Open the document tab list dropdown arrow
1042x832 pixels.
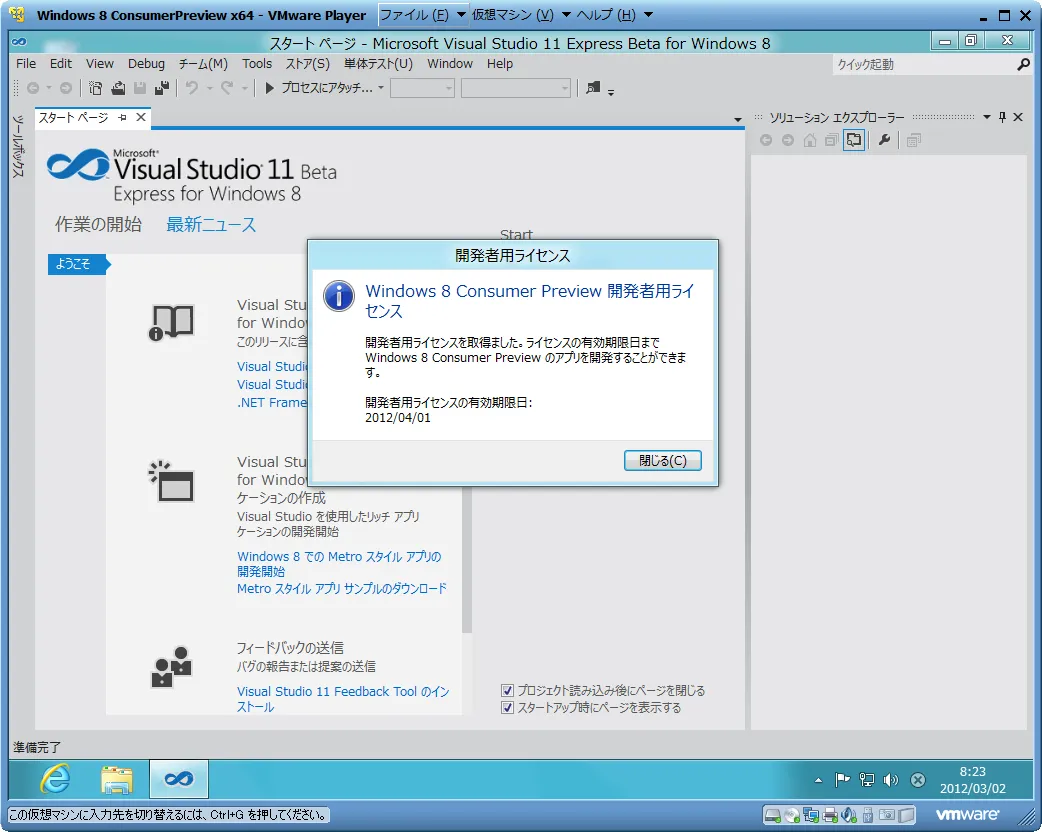click(x=738, y=119)
